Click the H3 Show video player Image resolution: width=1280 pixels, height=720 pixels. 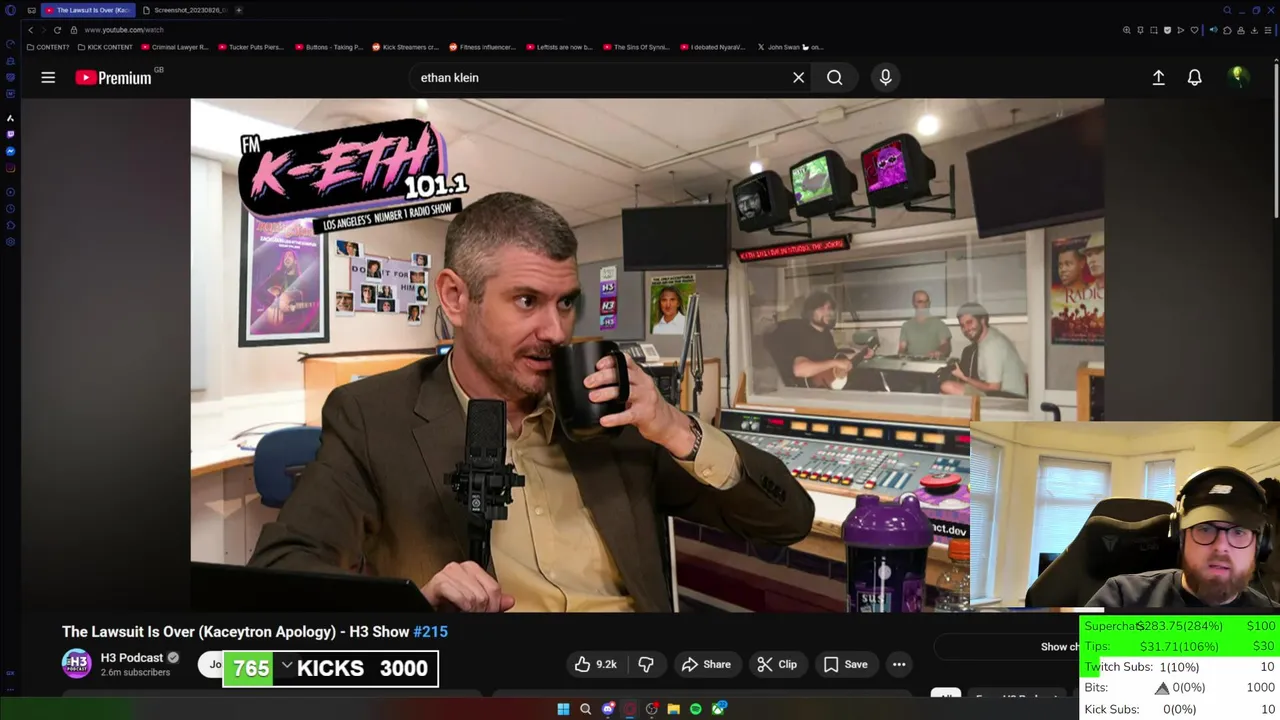(647, 355)
